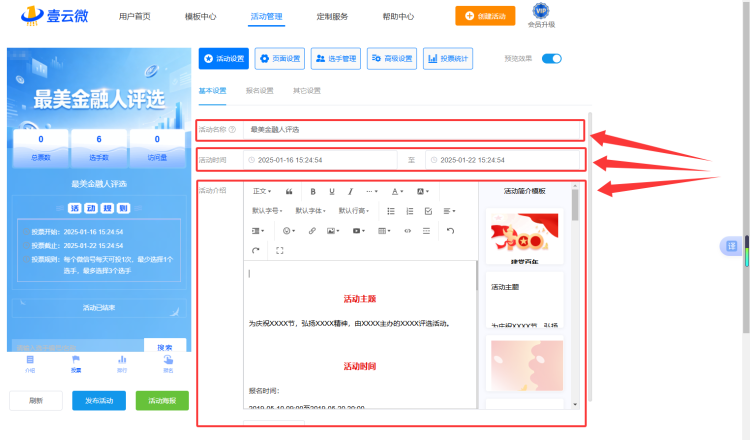Apply underline formatting in editor toolbar
The width and height of the screenshot is (750, 440).
point(331,191)
